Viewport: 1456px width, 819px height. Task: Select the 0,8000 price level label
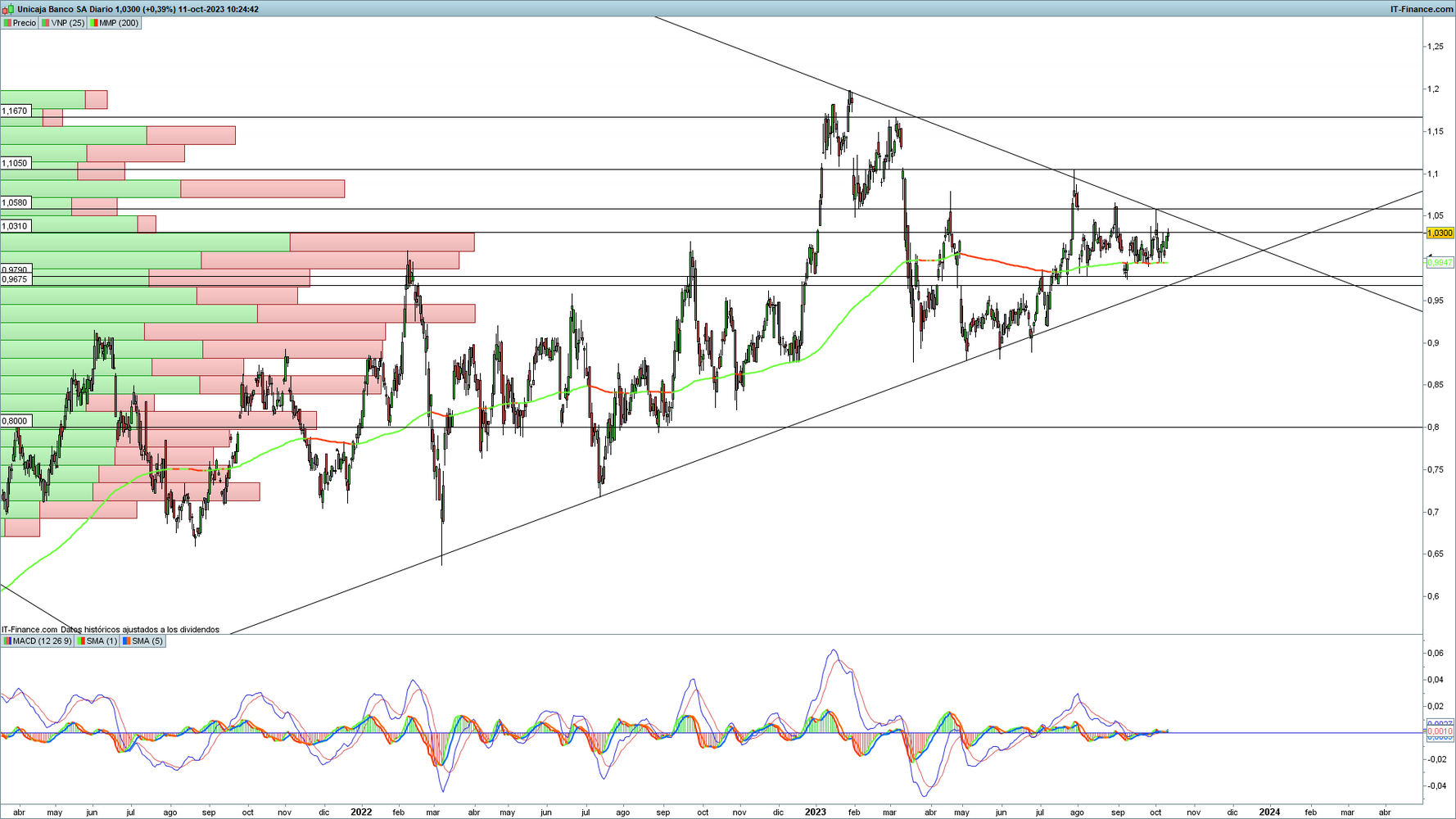15,421
